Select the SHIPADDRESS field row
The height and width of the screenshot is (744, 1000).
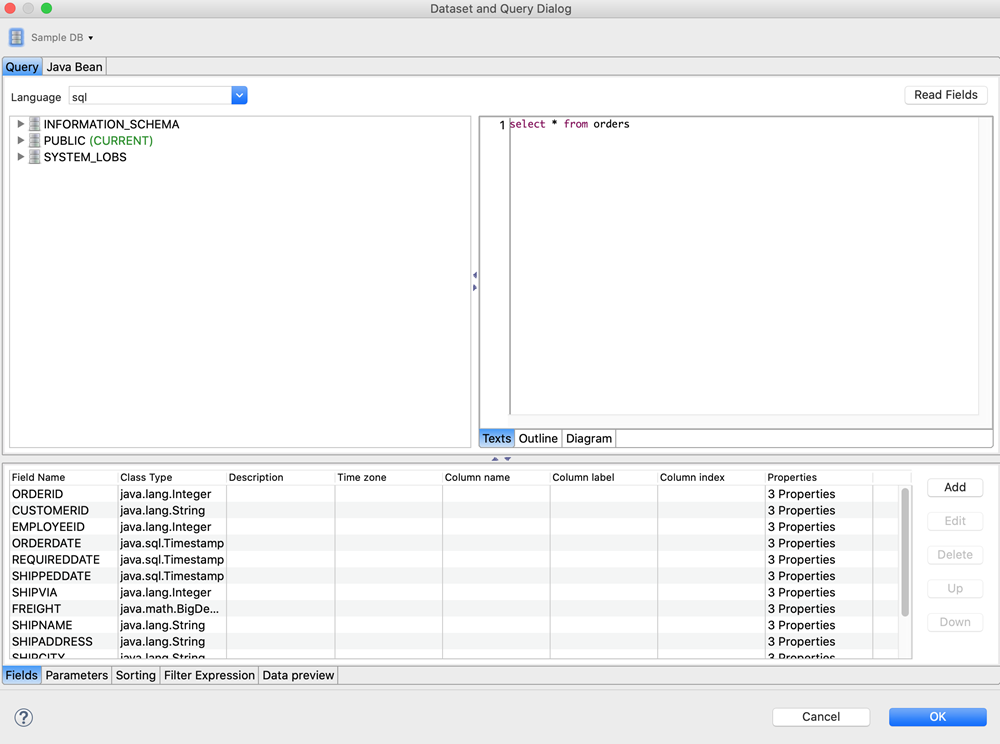(454, 642)
